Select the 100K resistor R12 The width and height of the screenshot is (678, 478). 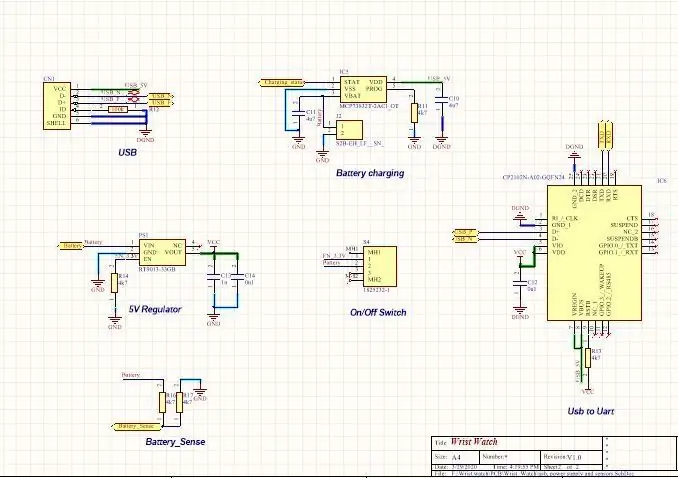pos(118,109)
